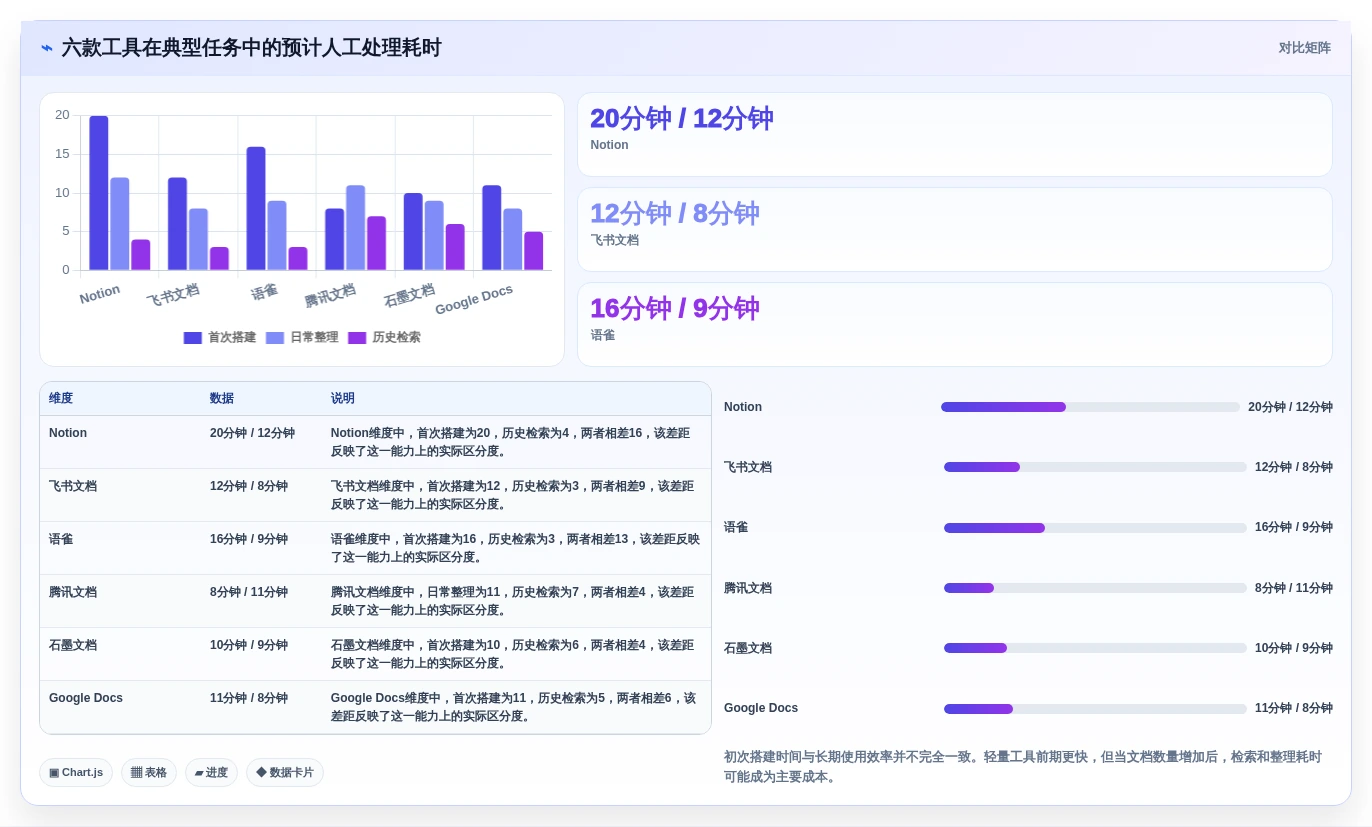The width and height of the screenshot is (1372, 827).
Task: Click progress value 10分钟 / 9分钟 for 石墨文档
Action: pos(1294,648)
